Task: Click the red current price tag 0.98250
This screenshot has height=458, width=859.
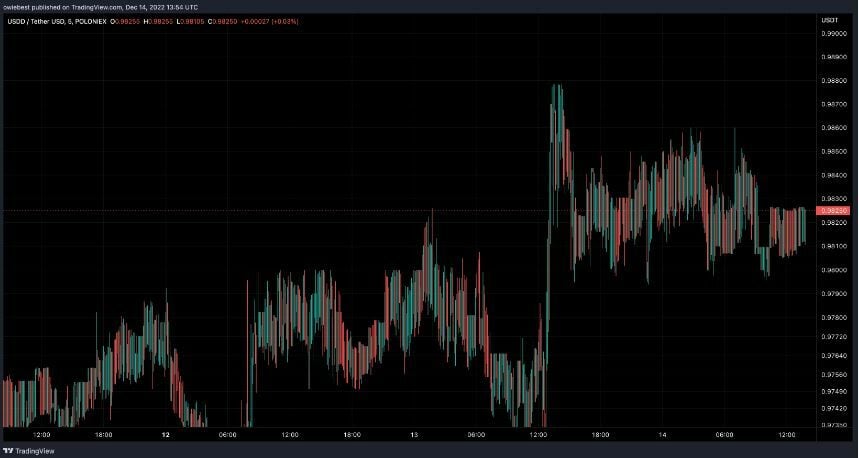Action: click(833, 210)
